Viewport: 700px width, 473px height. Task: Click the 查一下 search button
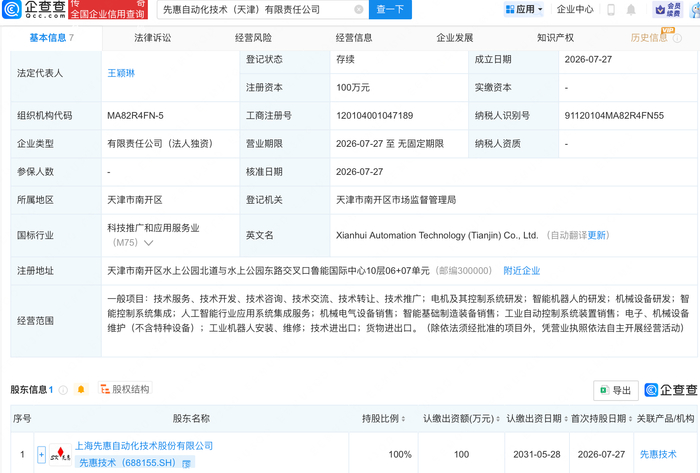tap(390, 9)
